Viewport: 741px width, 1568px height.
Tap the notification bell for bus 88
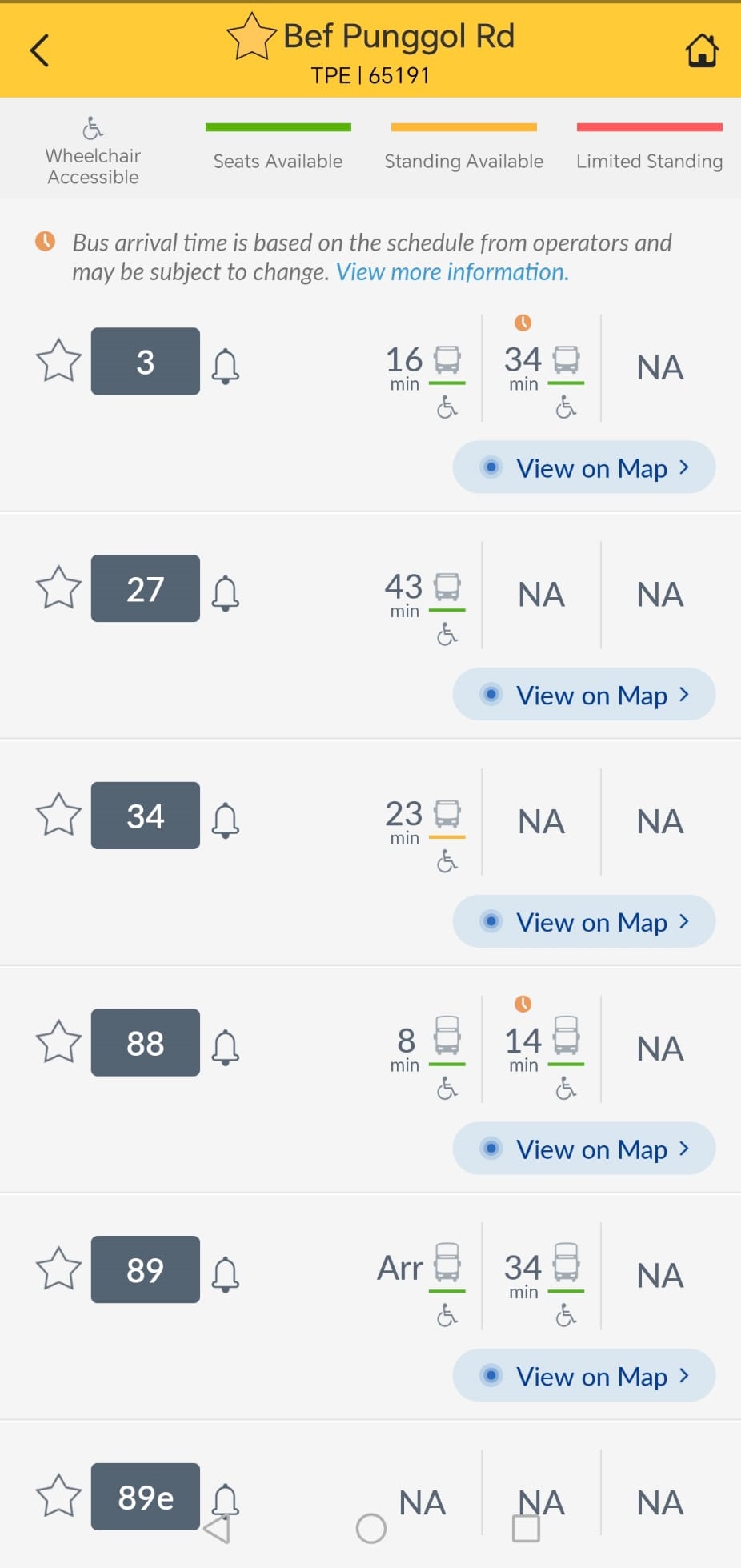pos(226,1047)
